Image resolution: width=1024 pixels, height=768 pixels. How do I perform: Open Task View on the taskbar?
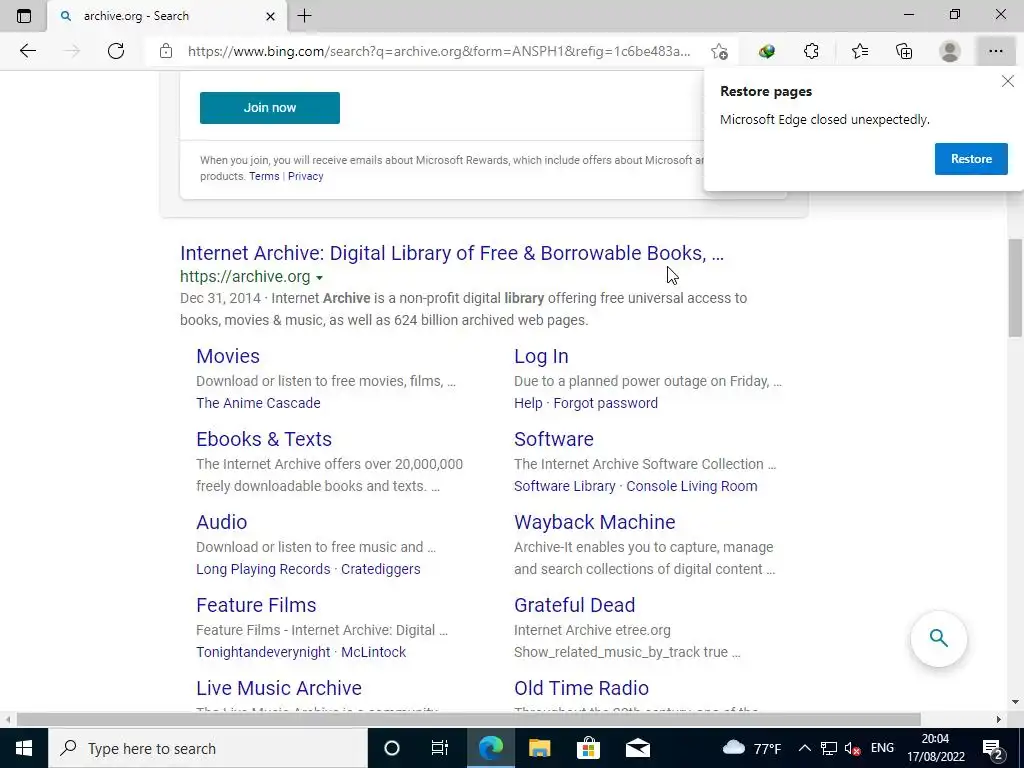440,748
